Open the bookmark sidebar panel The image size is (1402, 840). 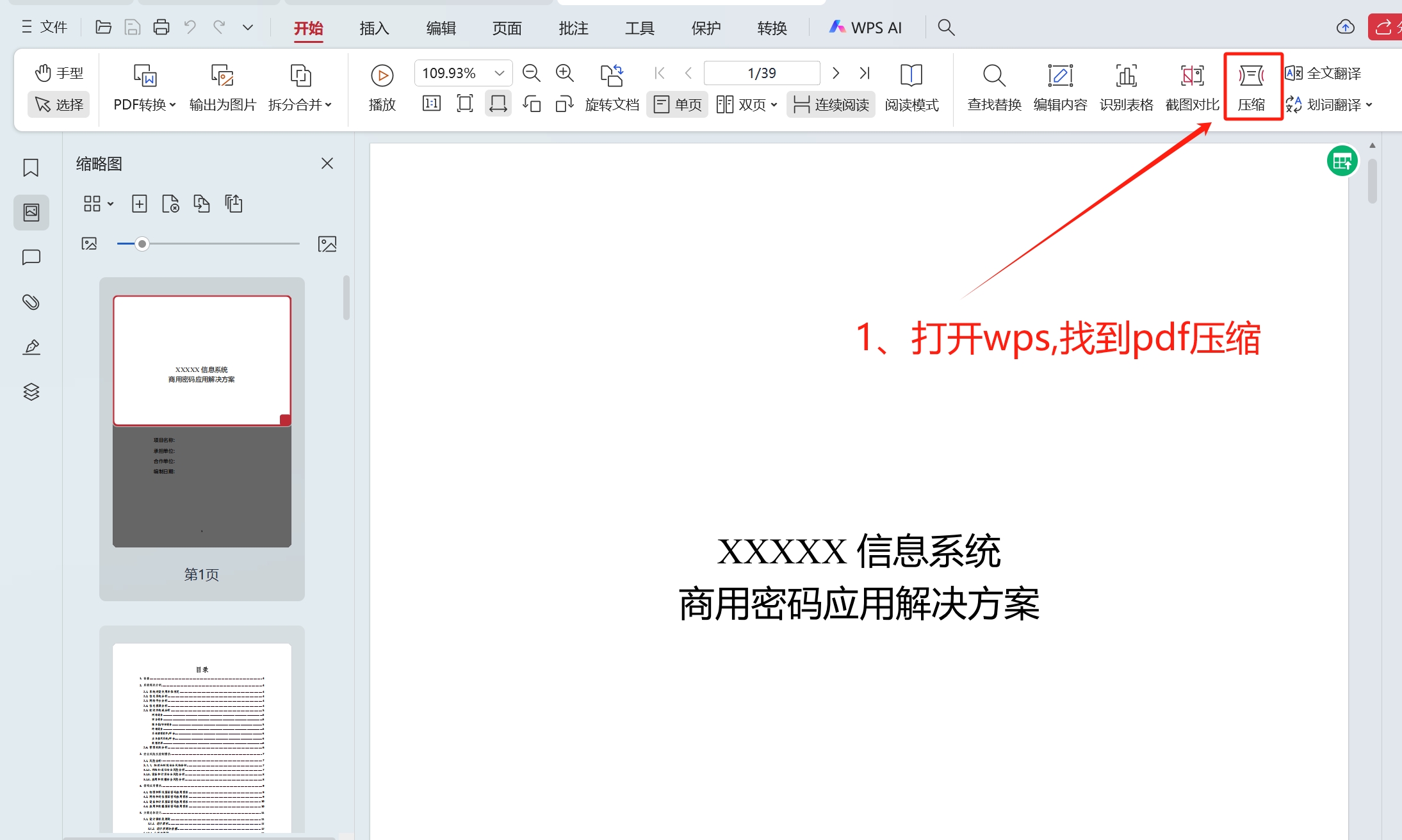click(x=31, y=168)
